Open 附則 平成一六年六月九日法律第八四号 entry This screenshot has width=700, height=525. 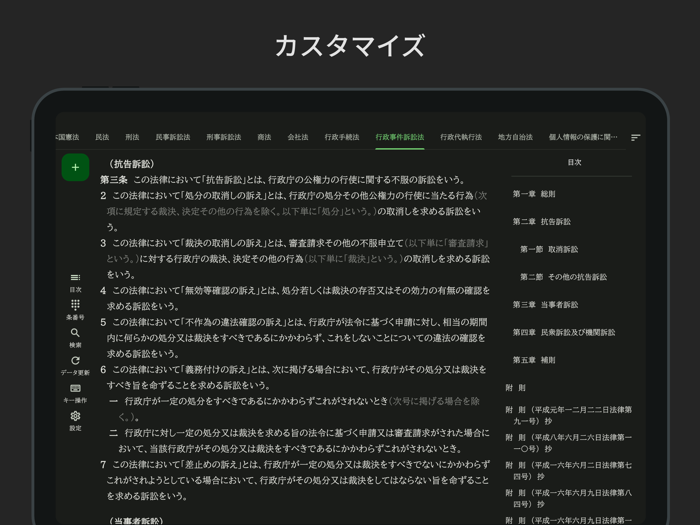(568, 498)
